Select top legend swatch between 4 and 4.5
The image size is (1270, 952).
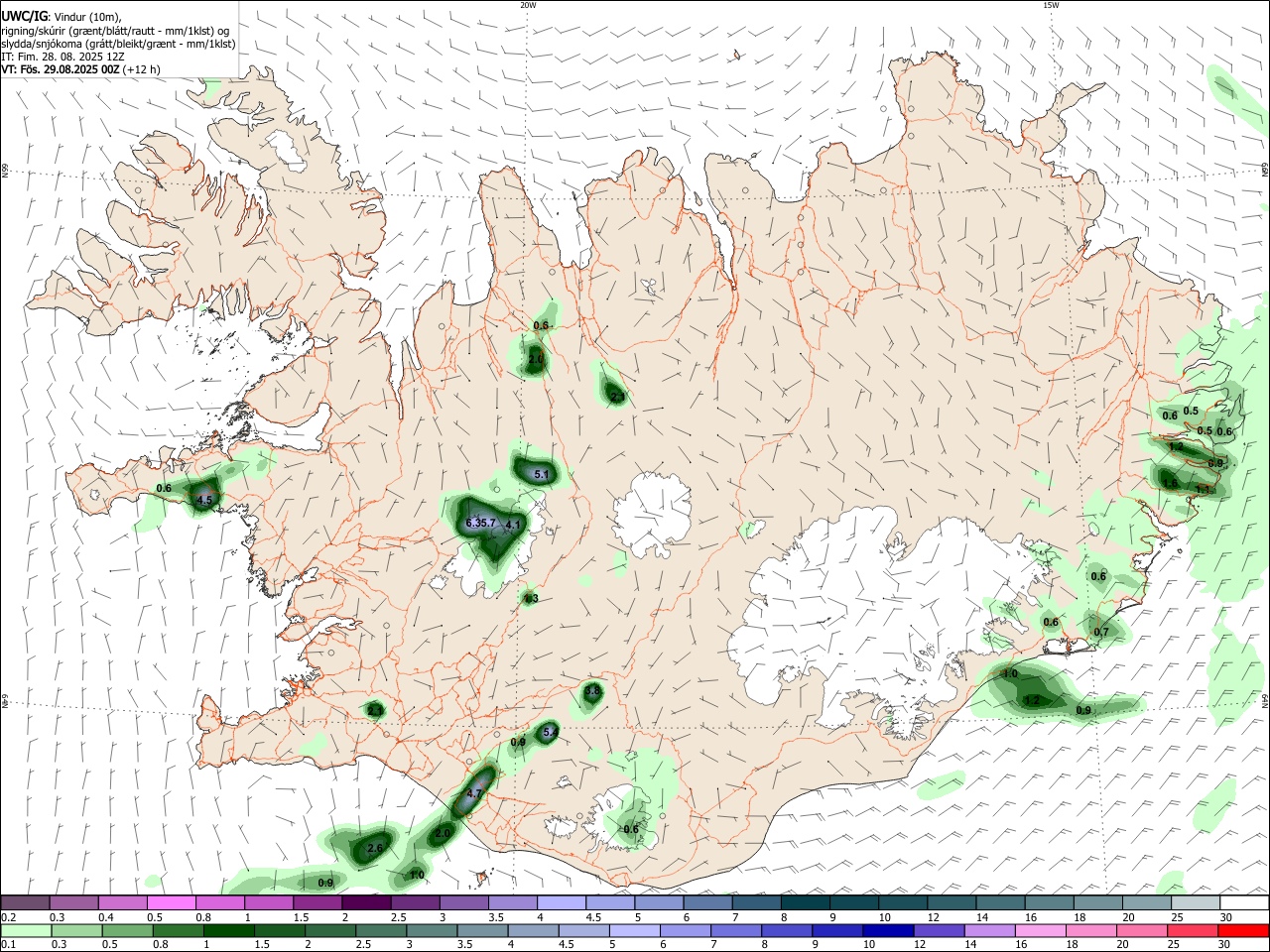(561, 902)
